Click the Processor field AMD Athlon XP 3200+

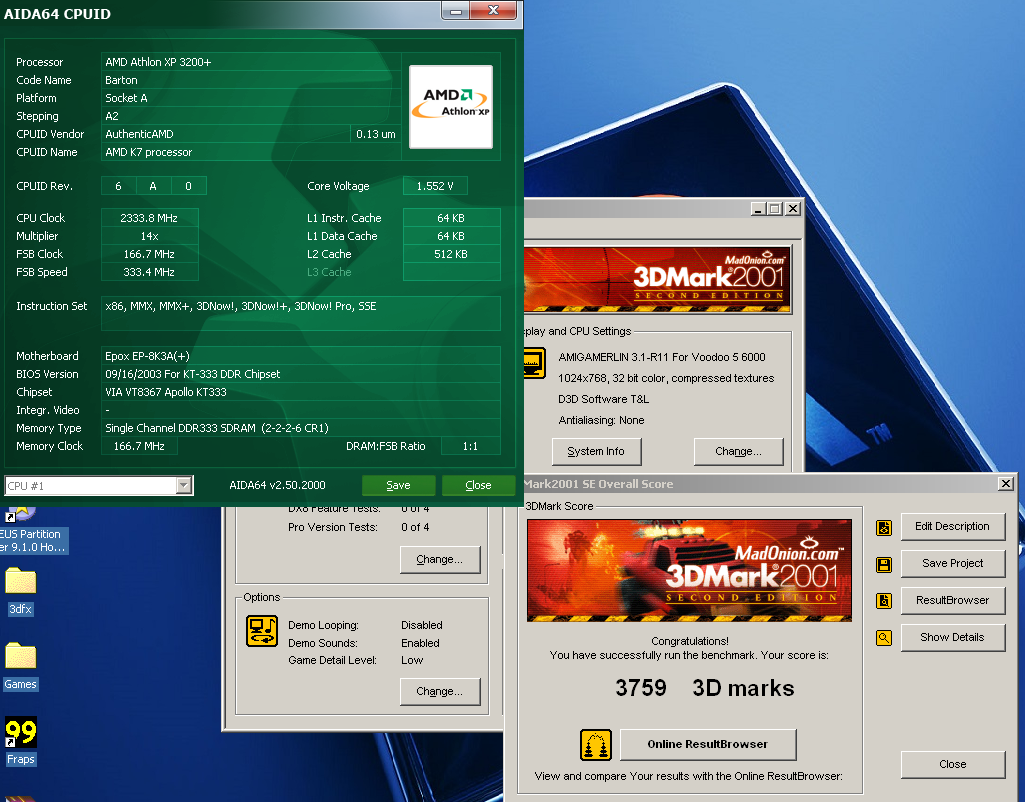click(251, 62)
